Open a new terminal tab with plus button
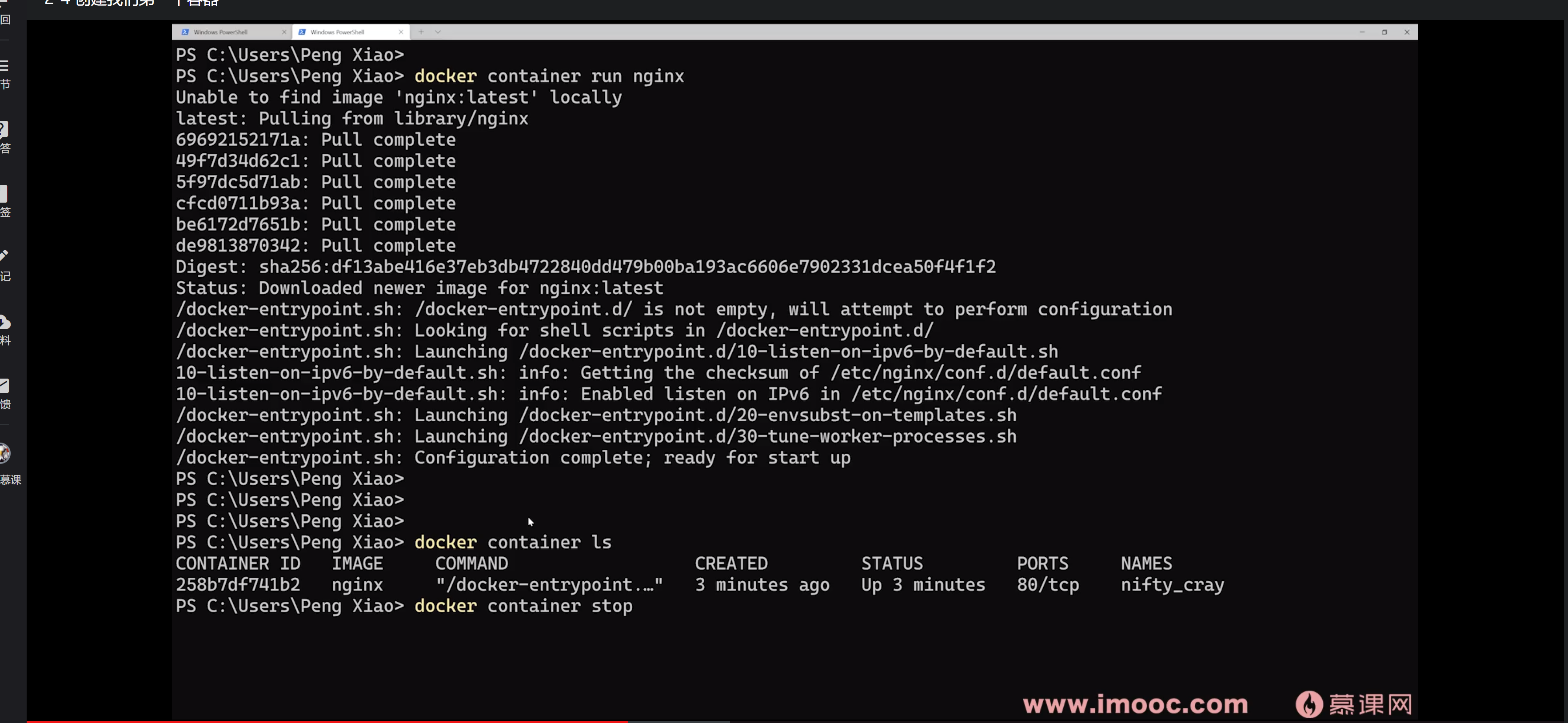This screenshot has width=1568, height=723. (421, 32)
